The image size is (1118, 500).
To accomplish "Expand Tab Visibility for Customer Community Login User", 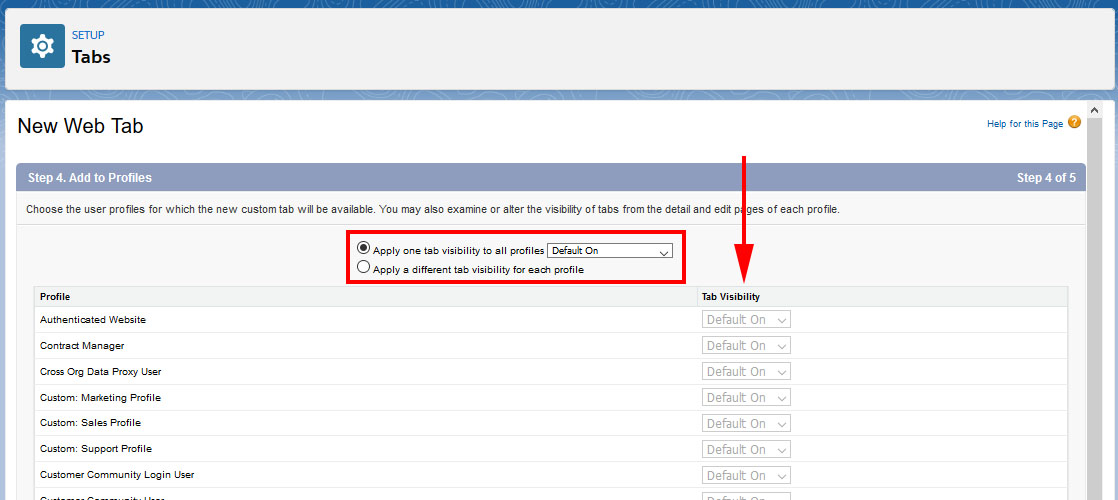I will click(x=746, y=476).
